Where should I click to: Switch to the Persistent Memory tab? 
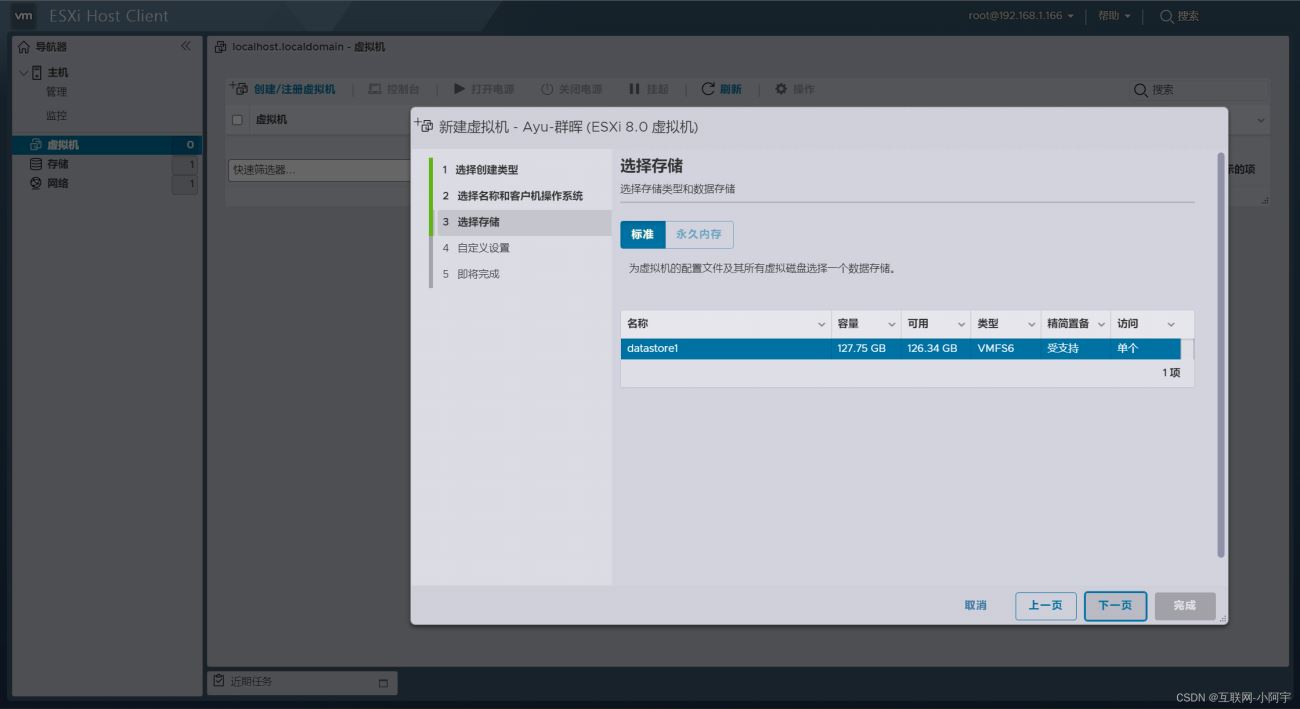point(699,235)
